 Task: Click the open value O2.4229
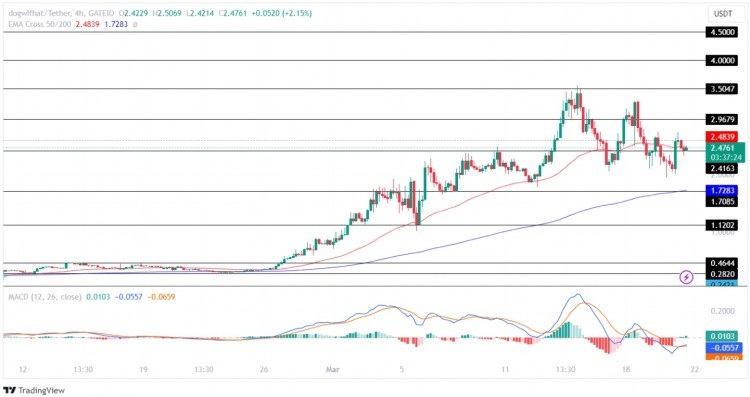click(x=132, y=13)
